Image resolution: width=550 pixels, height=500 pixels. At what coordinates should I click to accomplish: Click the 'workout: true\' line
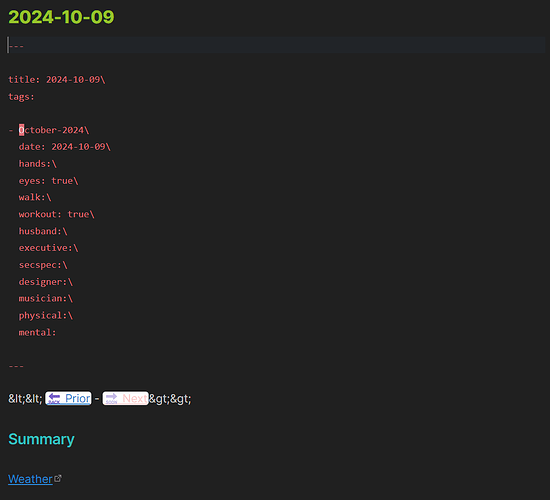(x=56, y=214)
